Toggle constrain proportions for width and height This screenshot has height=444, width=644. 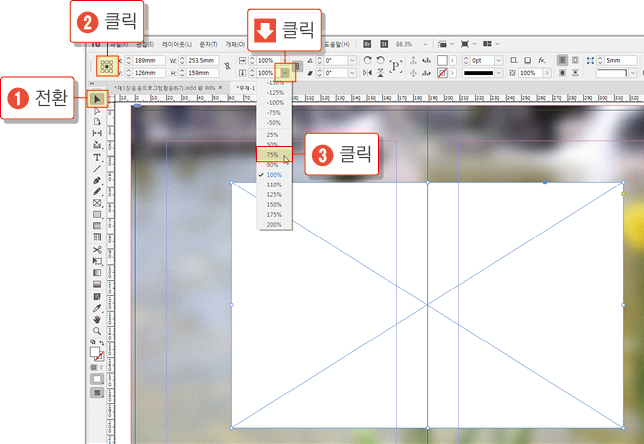pos(227,66)
